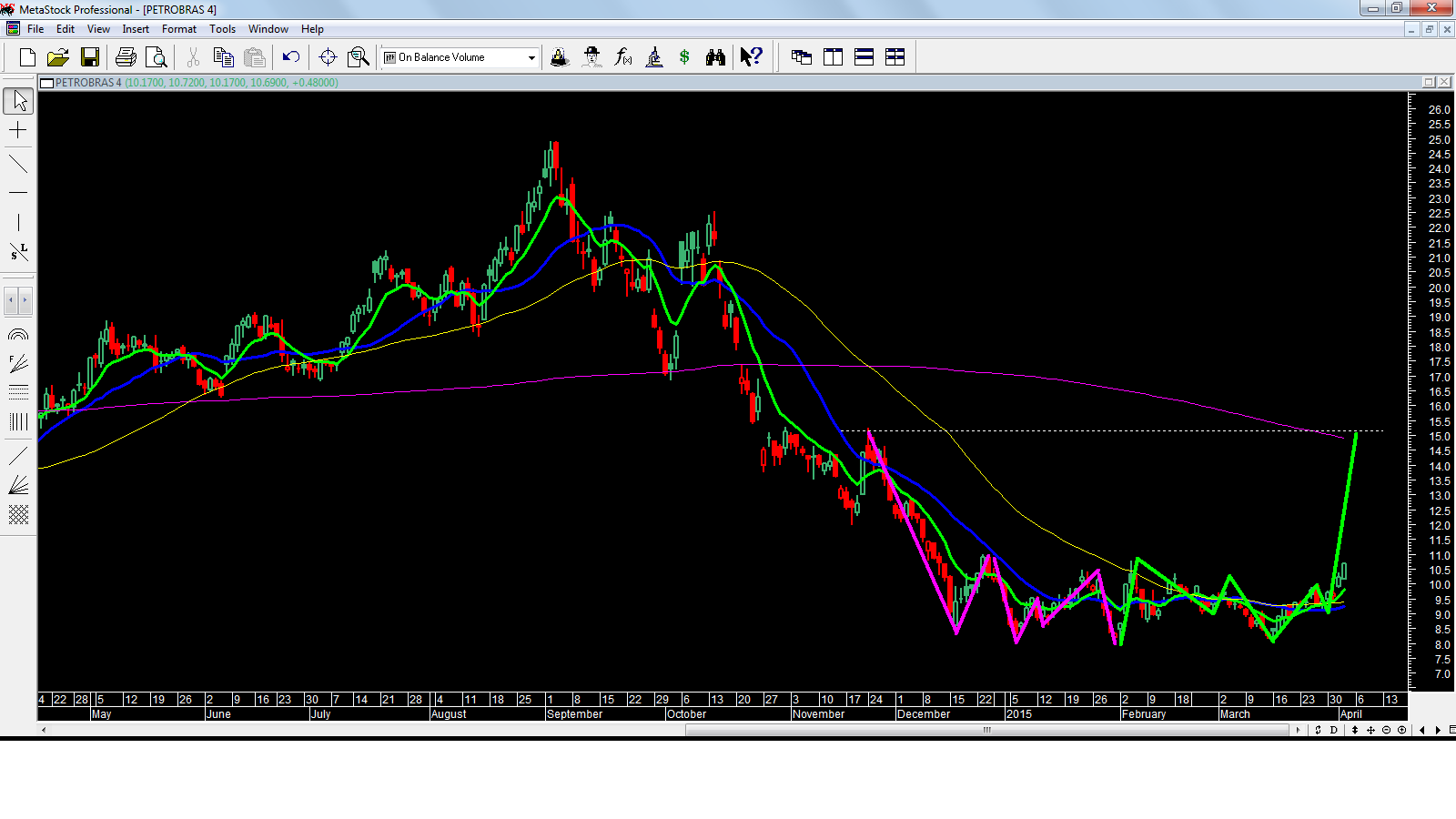The height and width of the screenshot is (819, 1456).
Task: Maximize the PETROBRAS 4 inner chart pane
Action: pos(1429,82)
